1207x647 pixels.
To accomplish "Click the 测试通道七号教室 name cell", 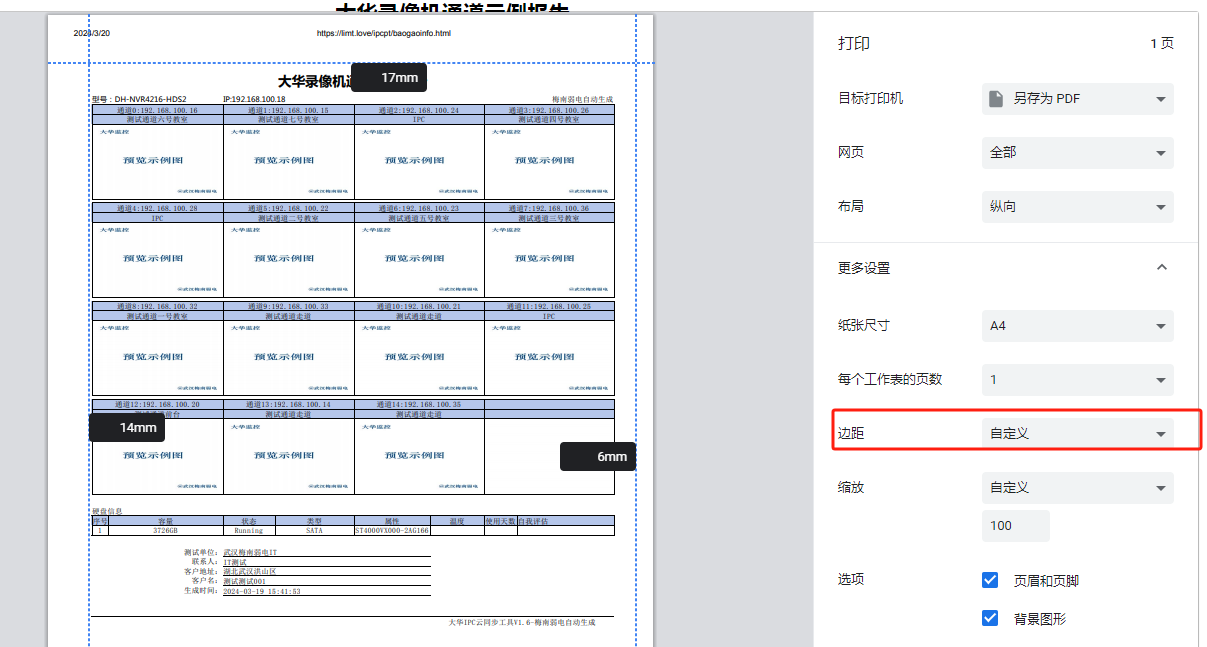I will pos(288,119).
